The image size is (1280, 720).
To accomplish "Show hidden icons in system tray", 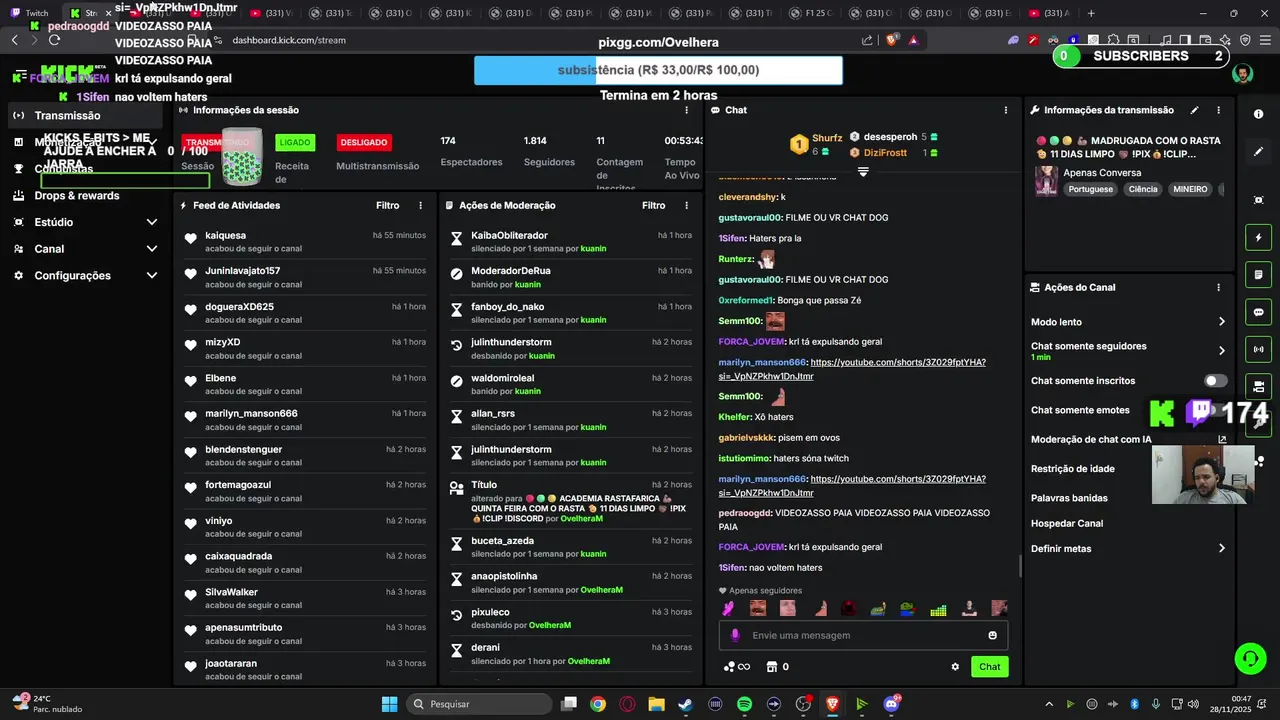I will coord(1049,704).
